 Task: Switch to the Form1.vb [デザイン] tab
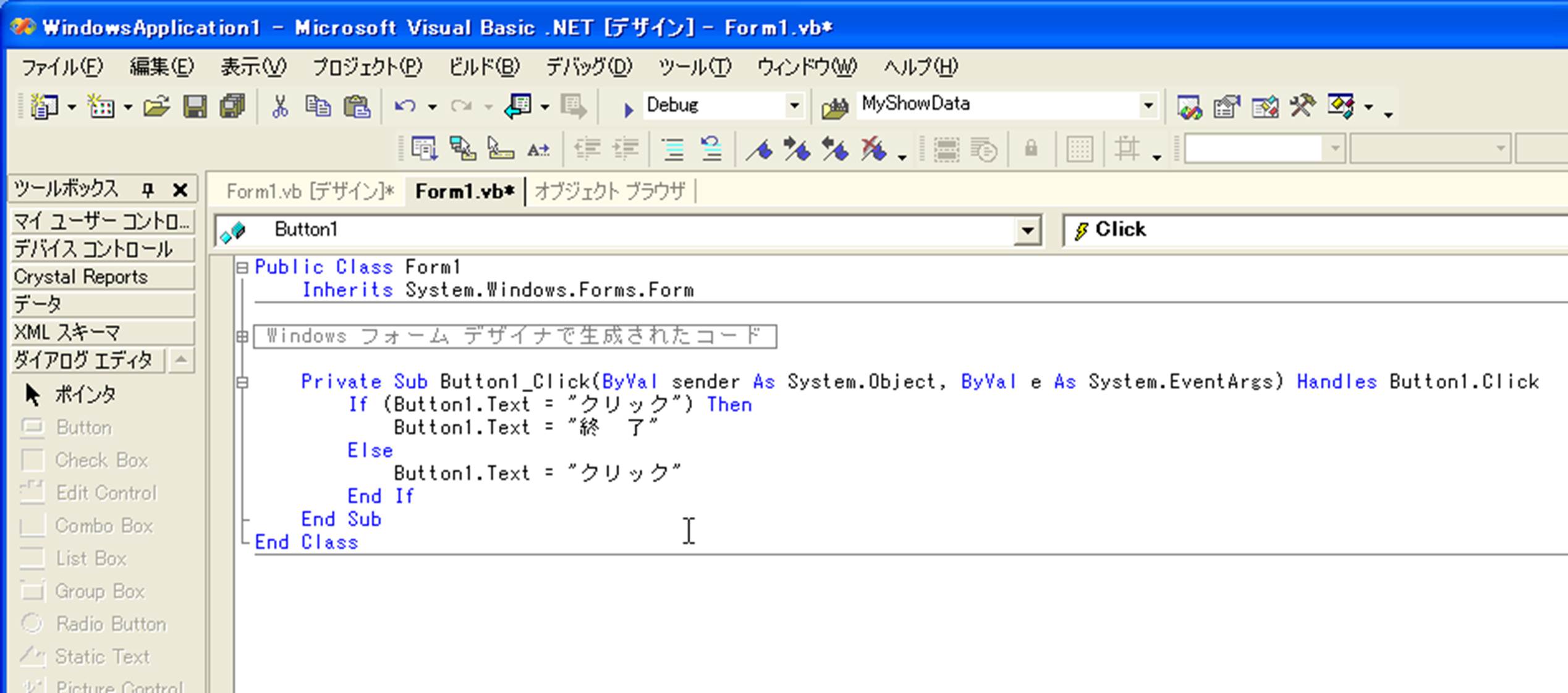tap(310, 191)
